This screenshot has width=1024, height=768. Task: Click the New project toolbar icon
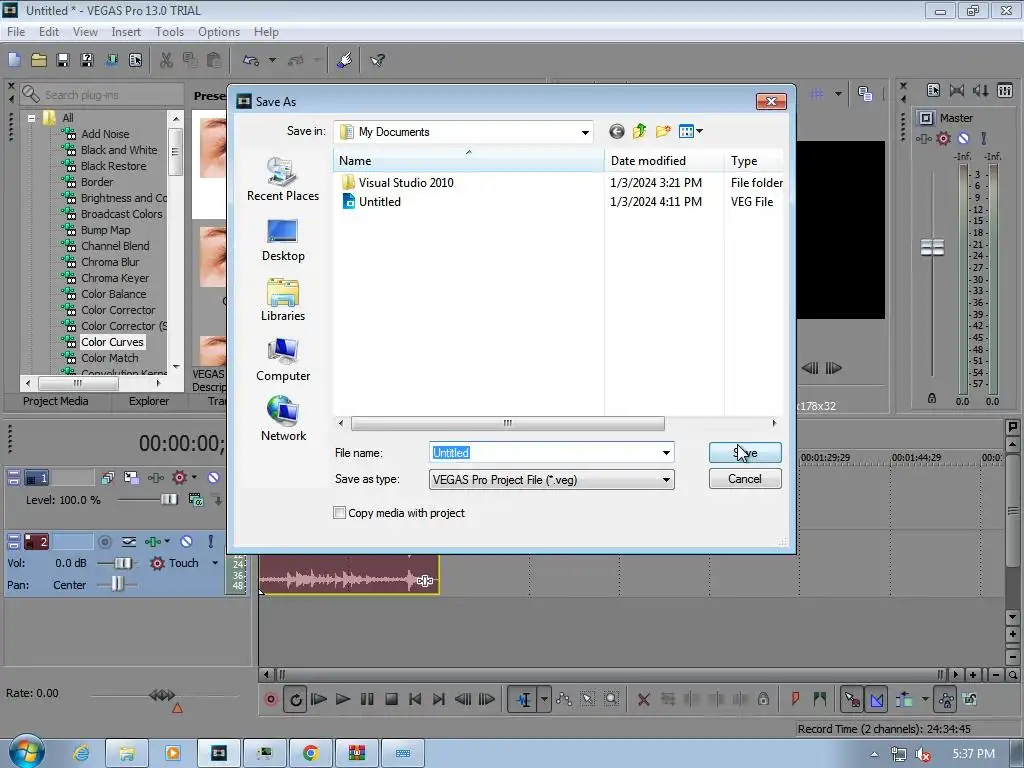tap(14, 60)
